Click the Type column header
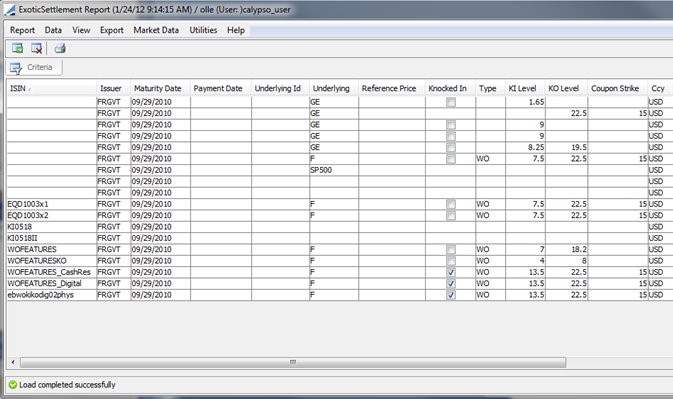The height and width of the screenshot is (399, 673). [490, 88]
